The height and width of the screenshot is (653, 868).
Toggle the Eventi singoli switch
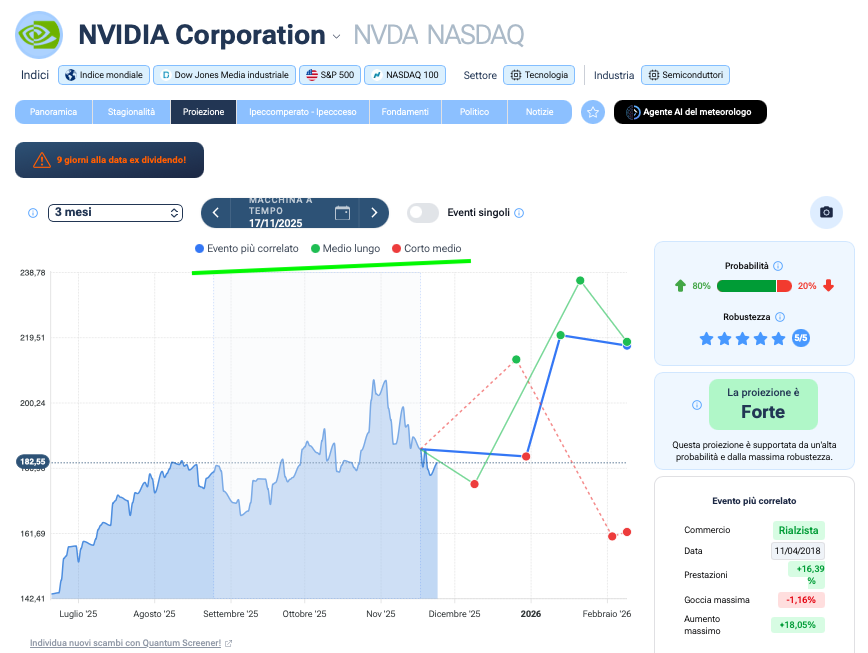[x=423, y=212]
